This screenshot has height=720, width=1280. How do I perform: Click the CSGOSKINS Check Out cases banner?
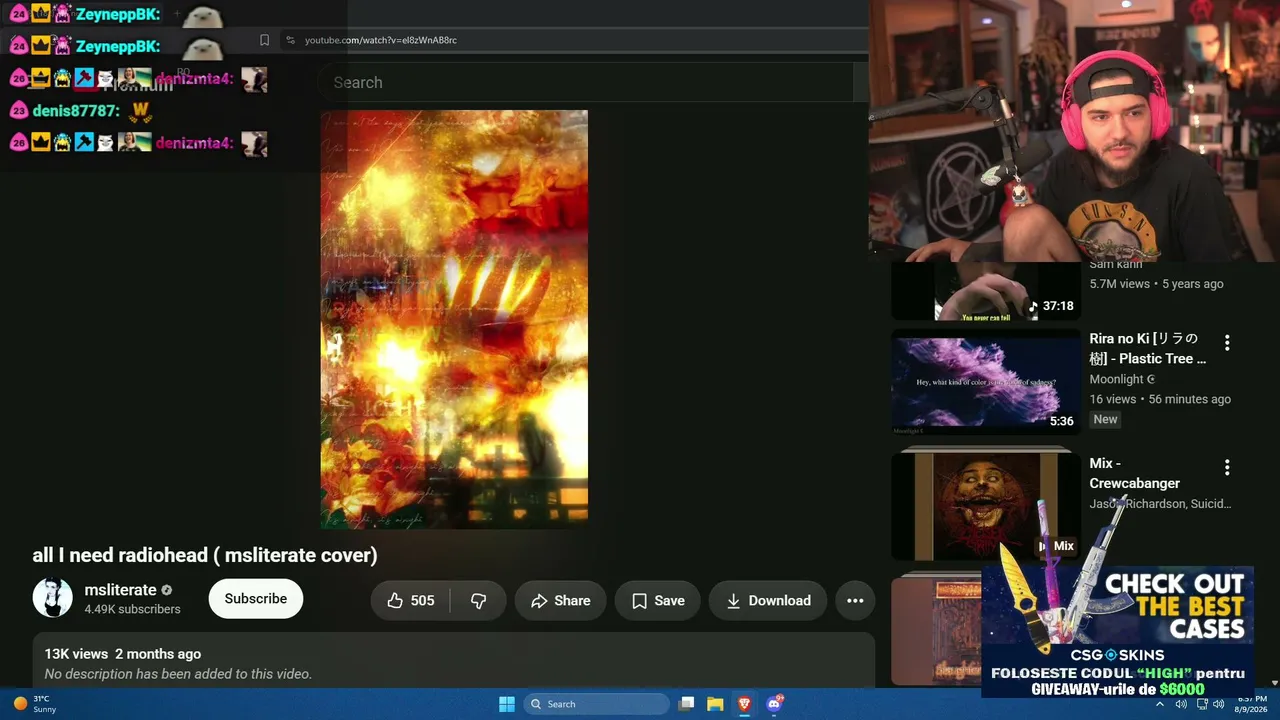(1117, 630)
